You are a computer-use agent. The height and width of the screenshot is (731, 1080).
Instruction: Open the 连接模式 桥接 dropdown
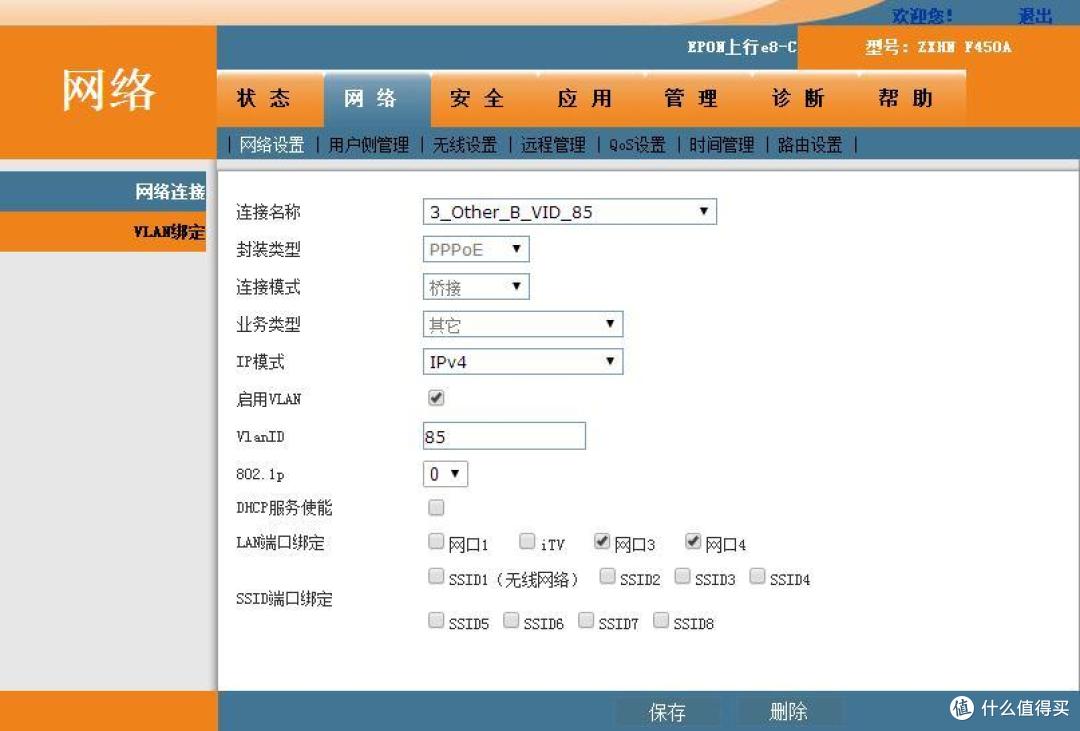click(x=476, y=287)
